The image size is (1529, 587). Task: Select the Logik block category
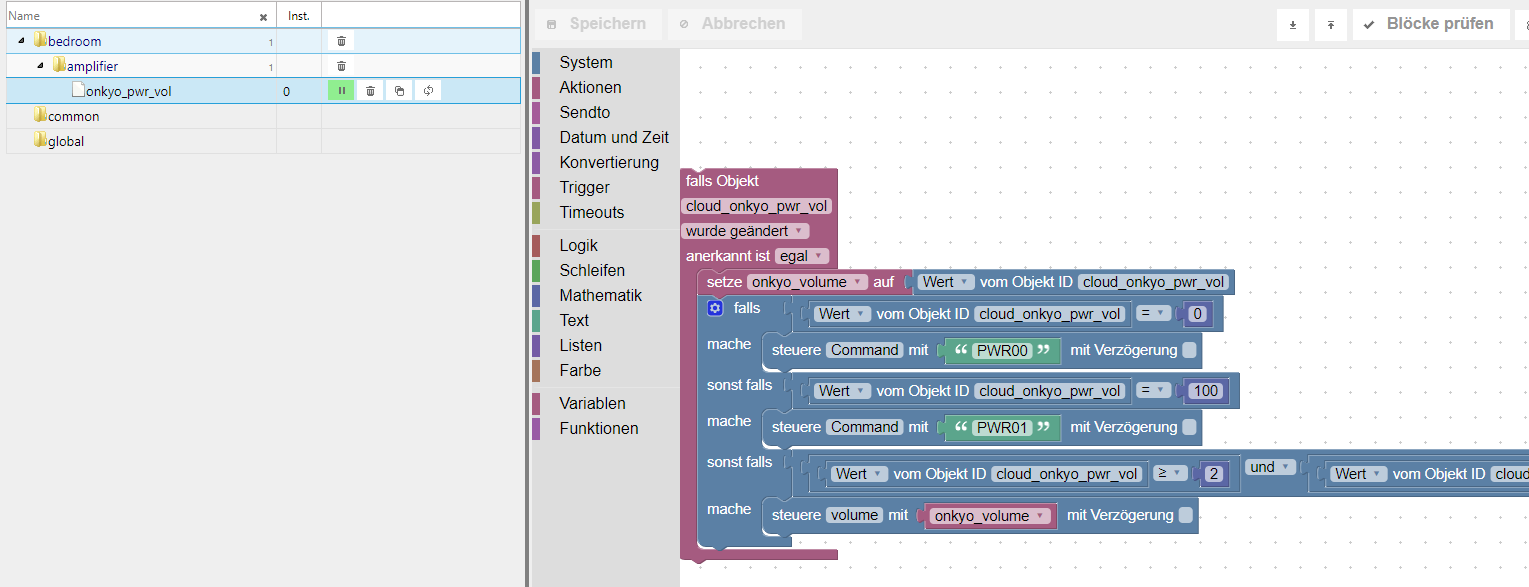point(578,245)
